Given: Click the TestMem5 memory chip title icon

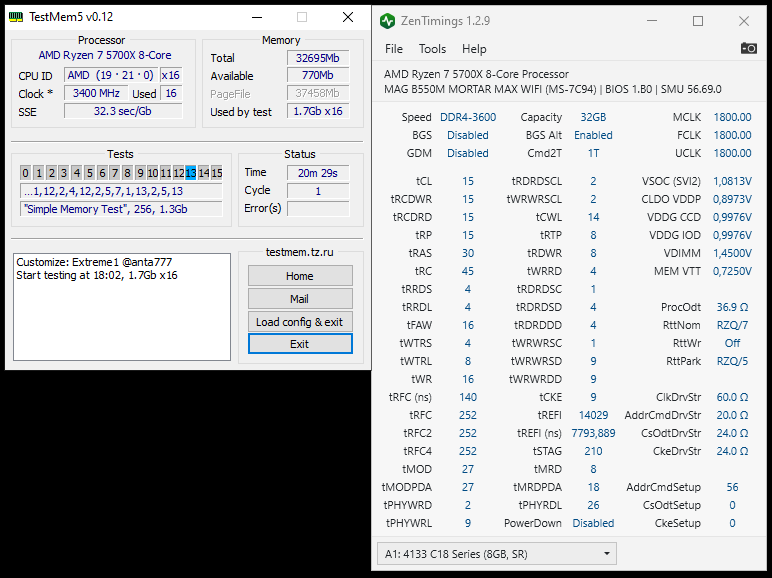Looking at the screenshot, I should (x=16, y=17).
